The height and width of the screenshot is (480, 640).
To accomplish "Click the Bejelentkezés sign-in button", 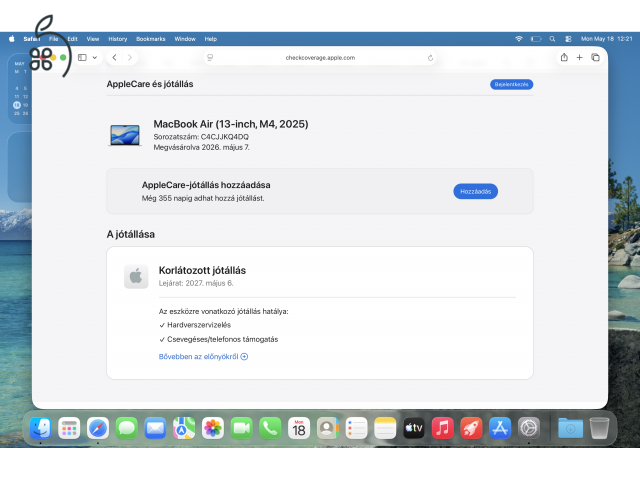I will click(511, 84).
